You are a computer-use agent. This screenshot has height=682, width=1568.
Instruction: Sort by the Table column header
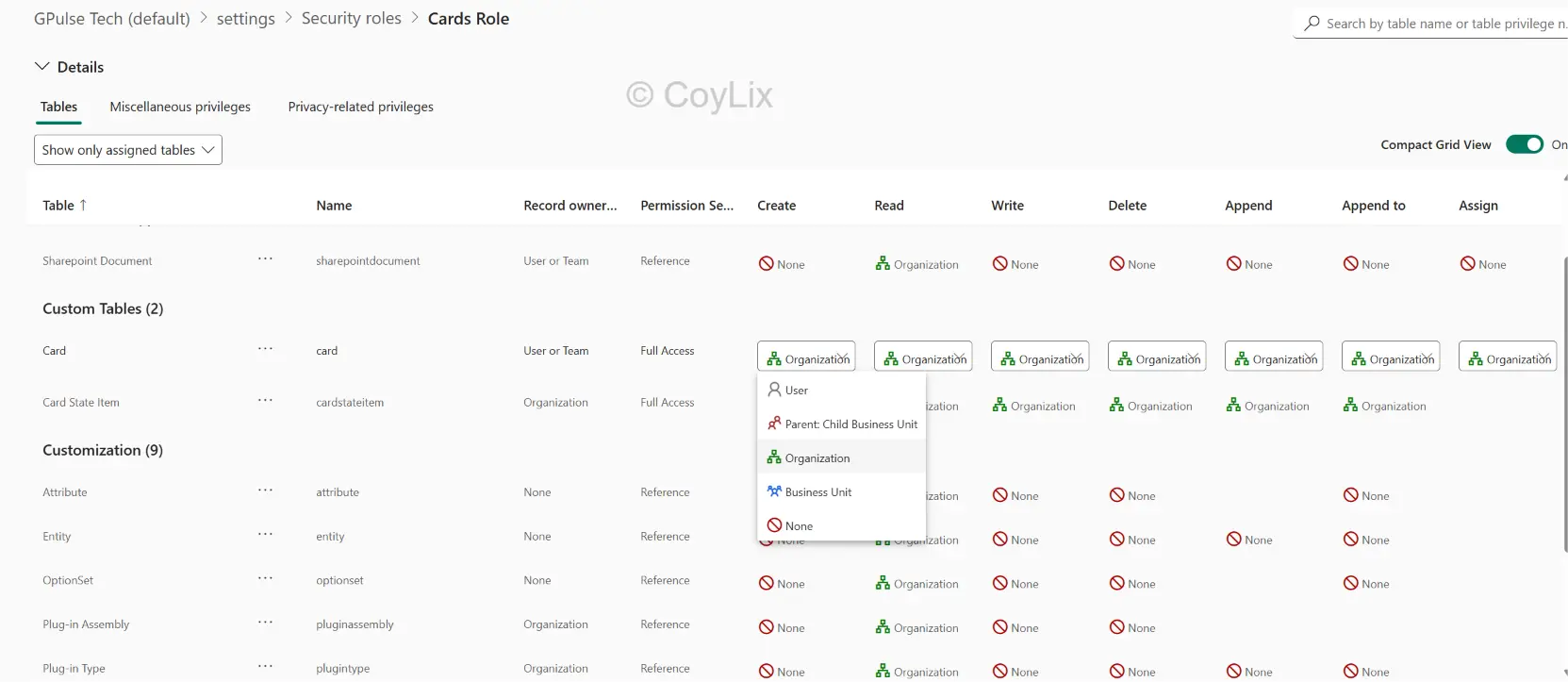click(x=64, y=205)
